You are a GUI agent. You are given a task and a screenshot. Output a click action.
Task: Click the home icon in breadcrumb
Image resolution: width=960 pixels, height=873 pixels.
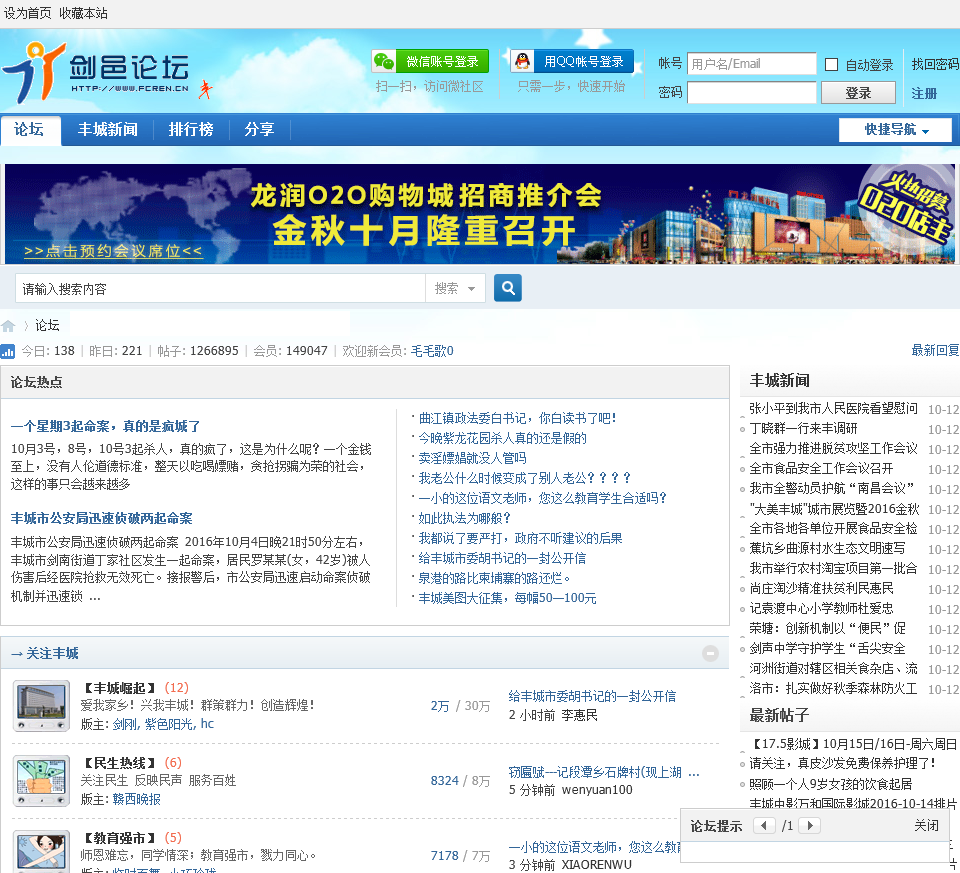point(8,326)
